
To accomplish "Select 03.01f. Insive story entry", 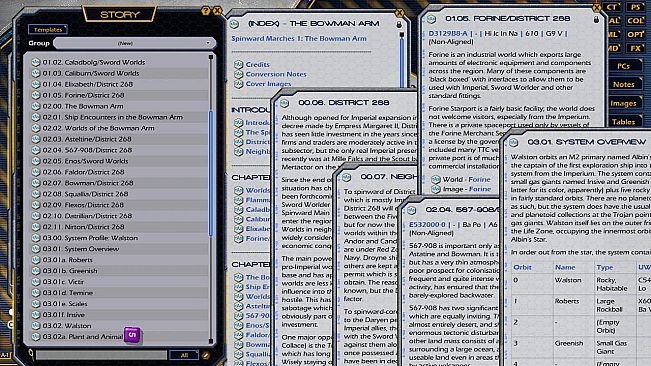I will [120, 315].
